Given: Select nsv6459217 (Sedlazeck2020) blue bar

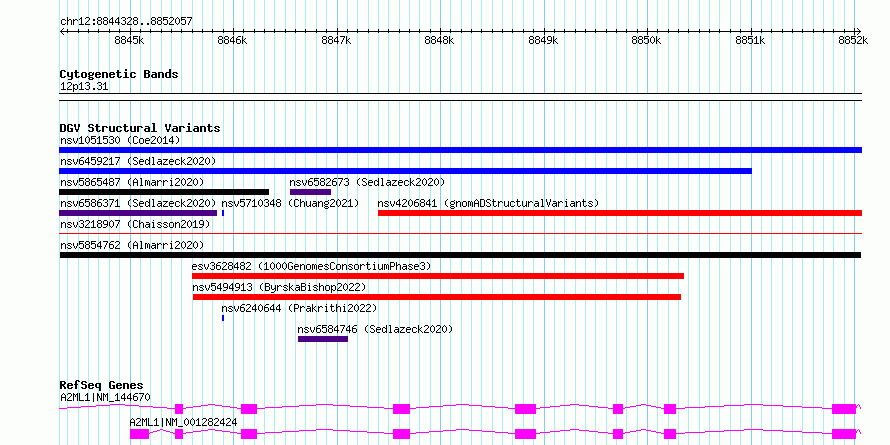Looking at the screenshot, I should 405,171.
